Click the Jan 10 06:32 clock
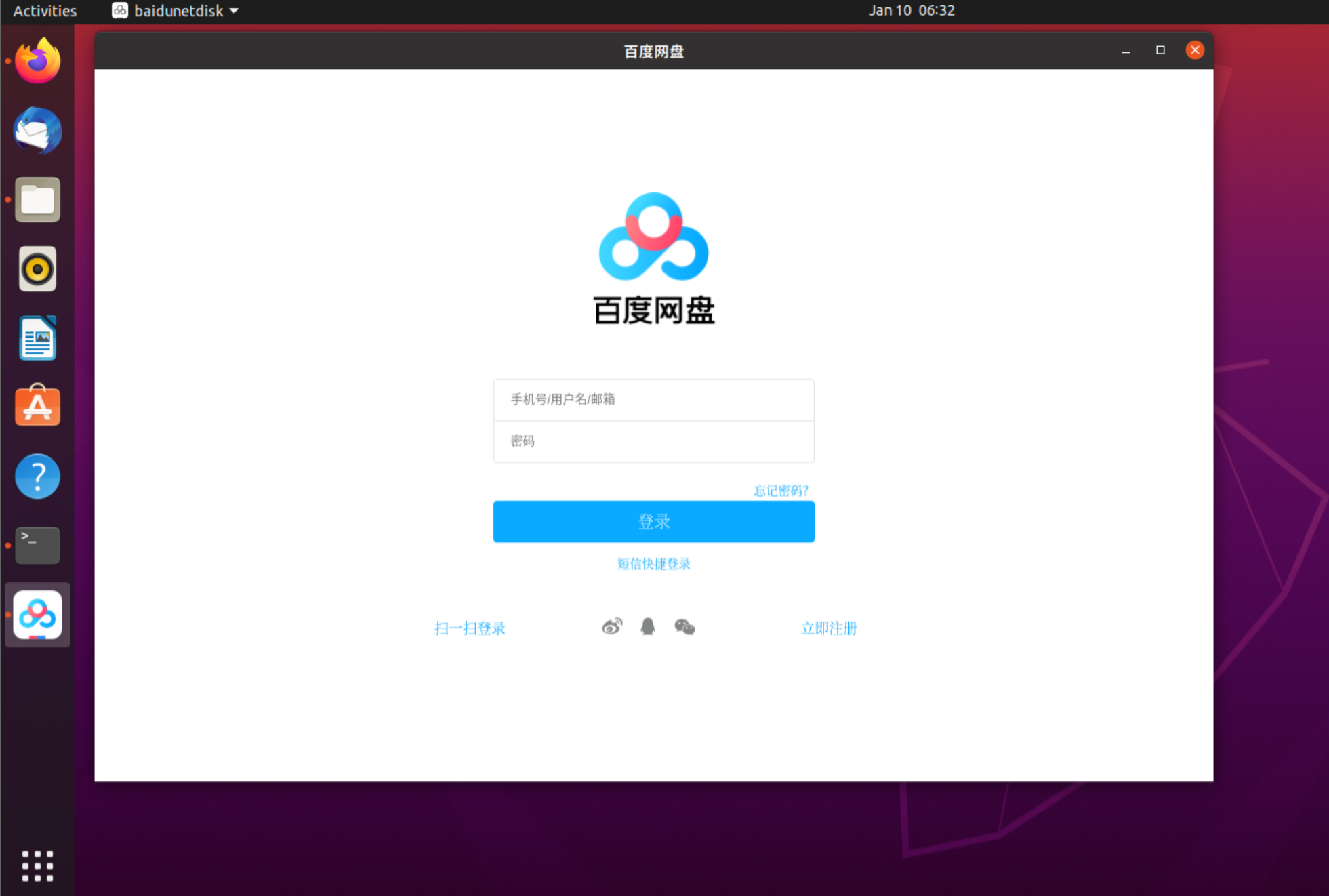This screenshot has width=1329, height=896. click(x=912, y=11)
